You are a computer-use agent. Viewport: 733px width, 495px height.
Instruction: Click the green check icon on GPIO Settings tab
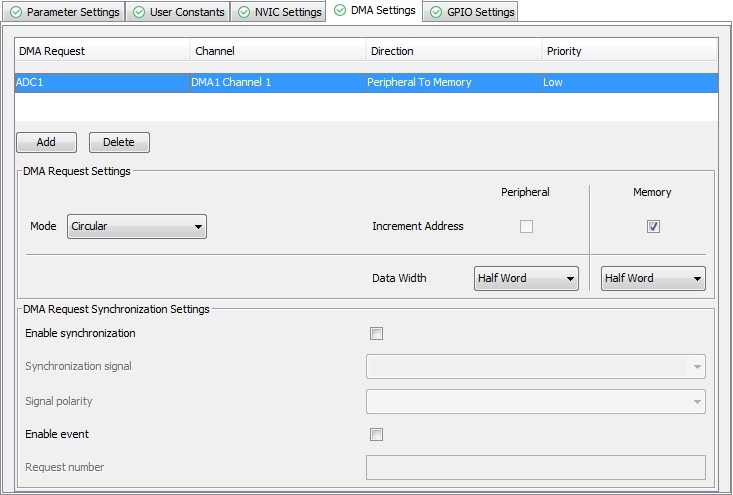pos(436,12)
